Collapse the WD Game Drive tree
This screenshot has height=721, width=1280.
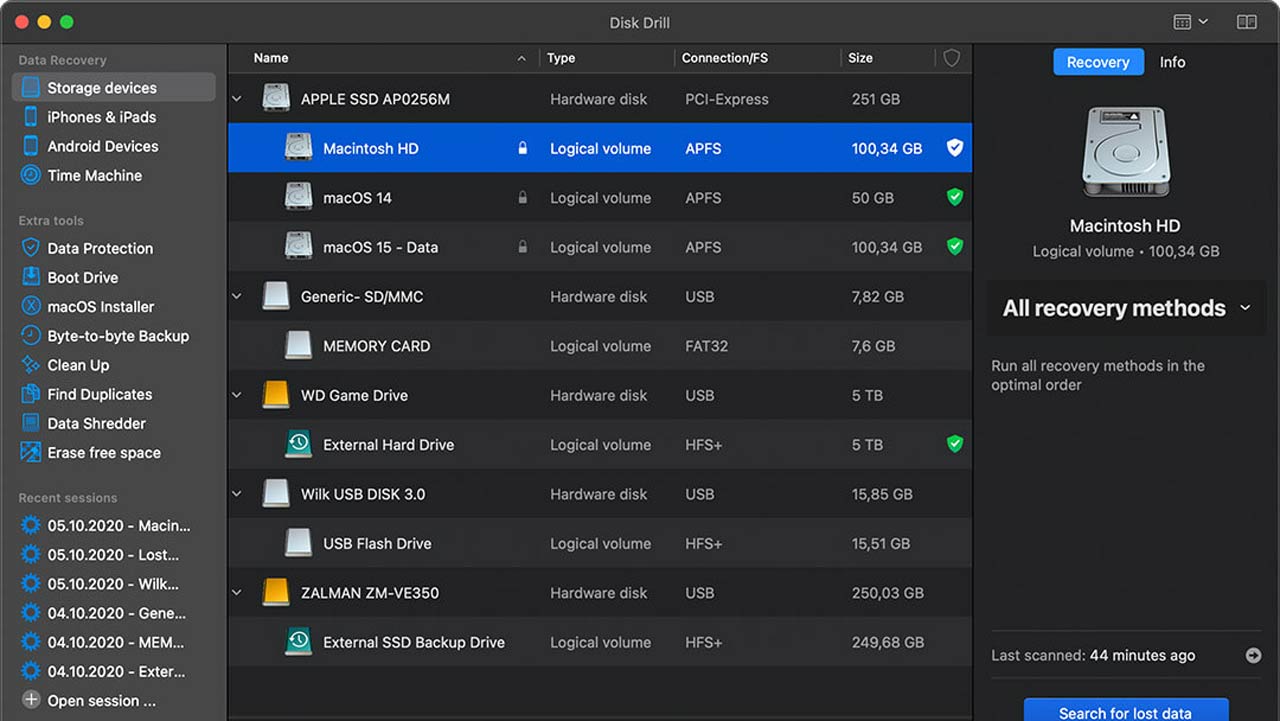click(237, 395)
